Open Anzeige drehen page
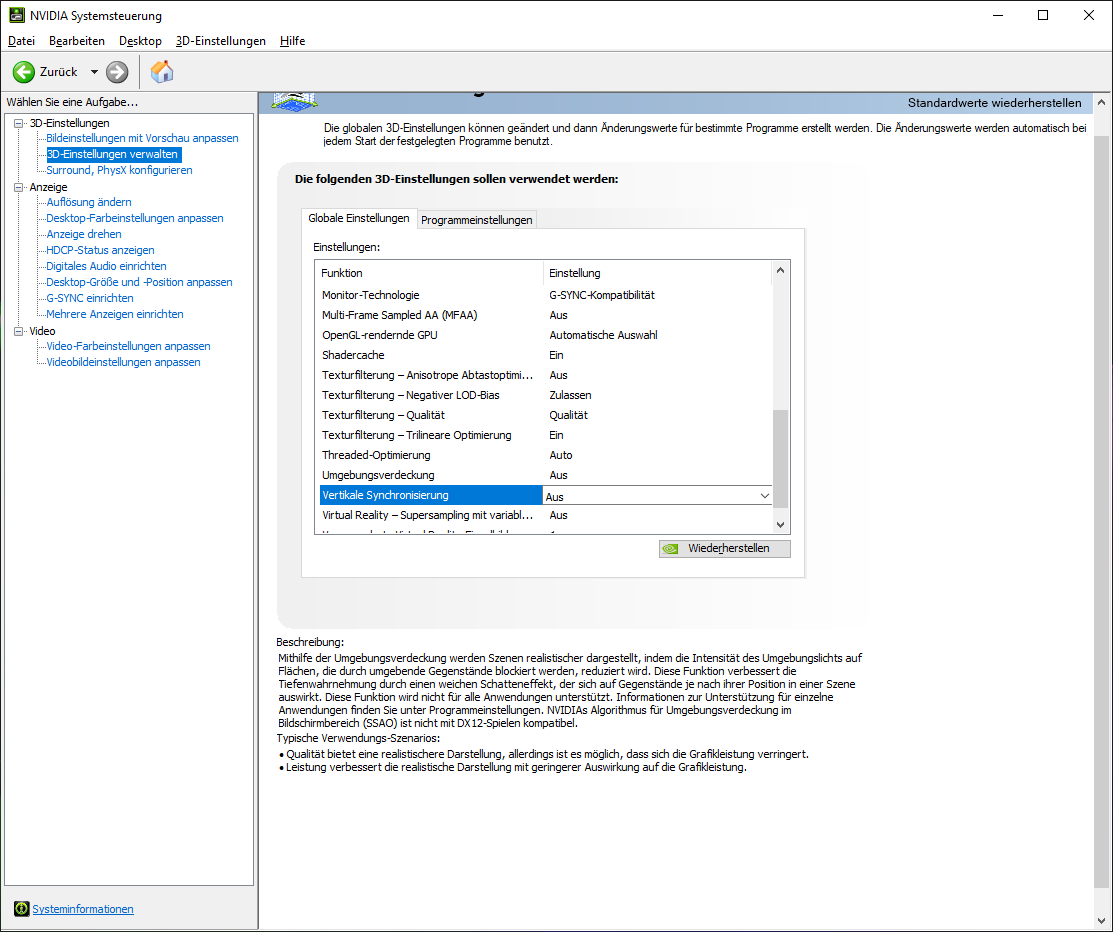Image resolution: width=1113 pixels, height=932 pixels. 84,234
